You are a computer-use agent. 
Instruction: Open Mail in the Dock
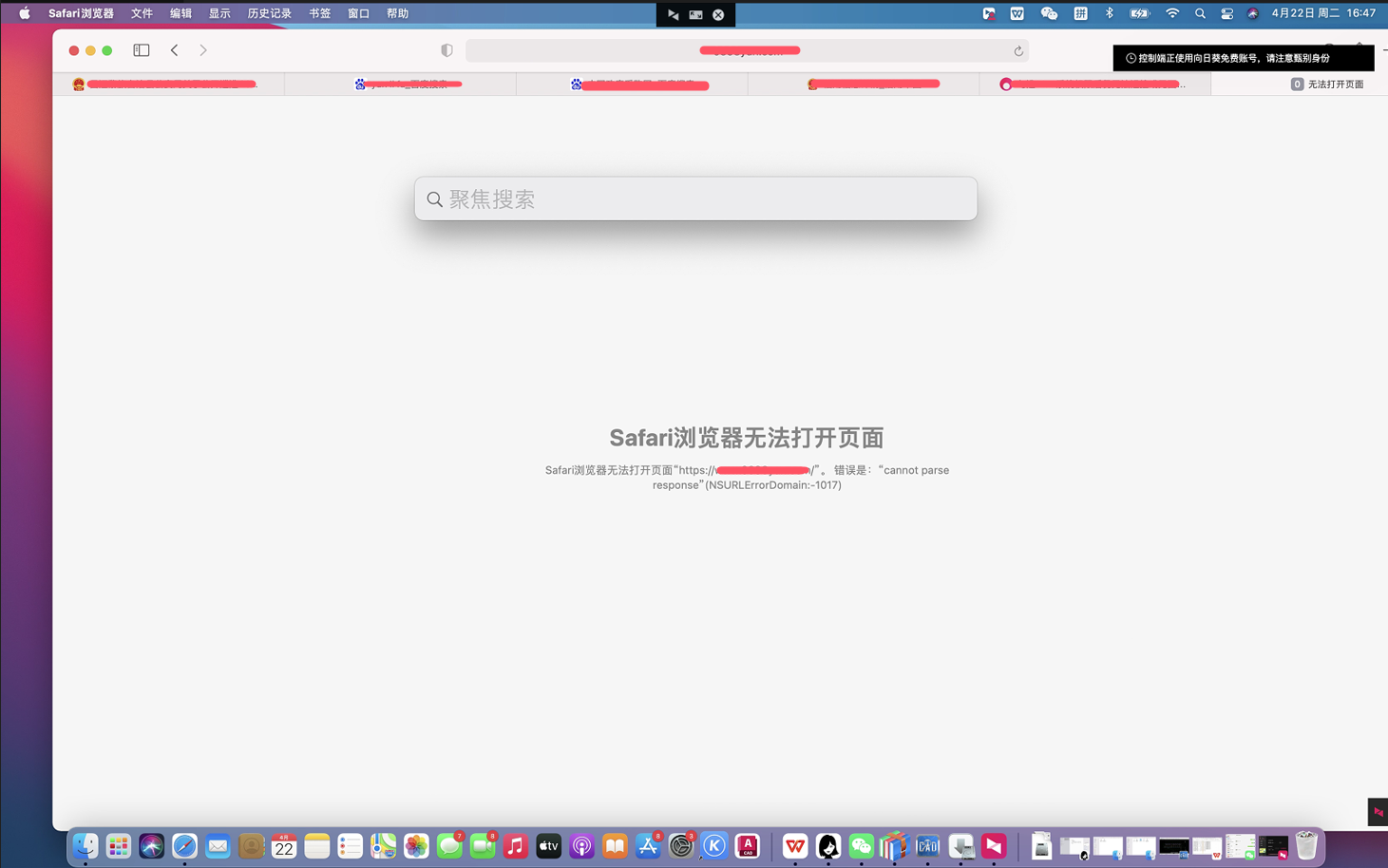[218, 845]
